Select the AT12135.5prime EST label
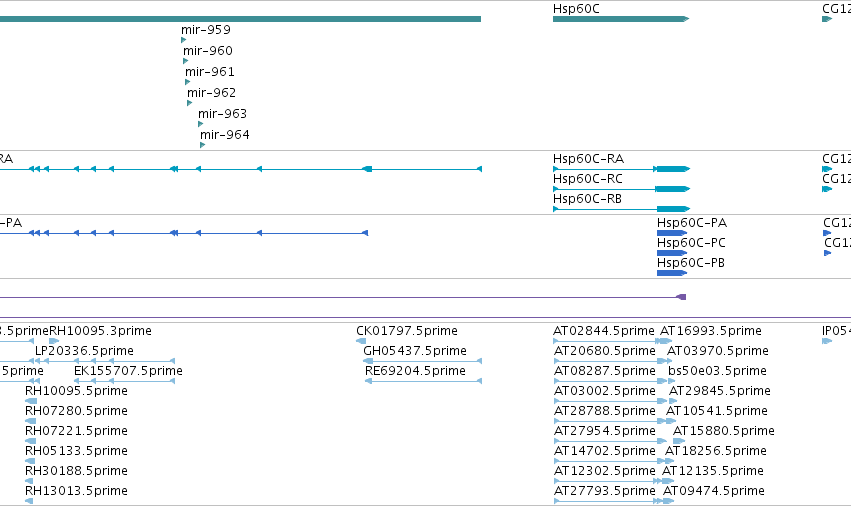 [x=713, y=471]
